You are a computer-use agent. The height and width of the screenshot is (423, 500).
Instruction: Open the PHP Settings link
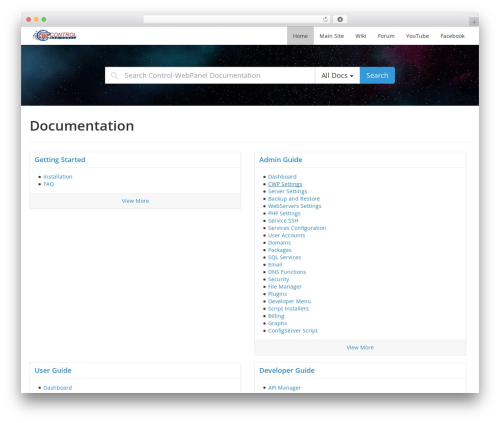[x=284, y=213]
